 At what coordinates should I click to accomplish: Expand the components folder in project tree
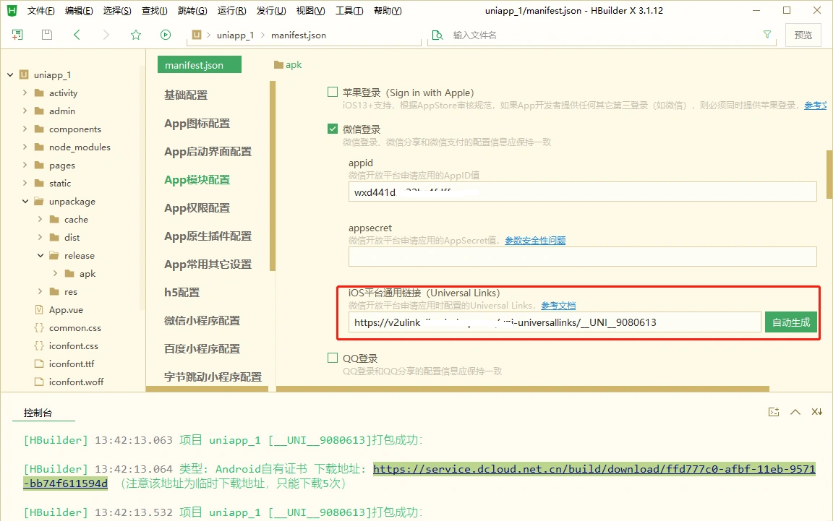pyautogui.click(x=25, y=129)
